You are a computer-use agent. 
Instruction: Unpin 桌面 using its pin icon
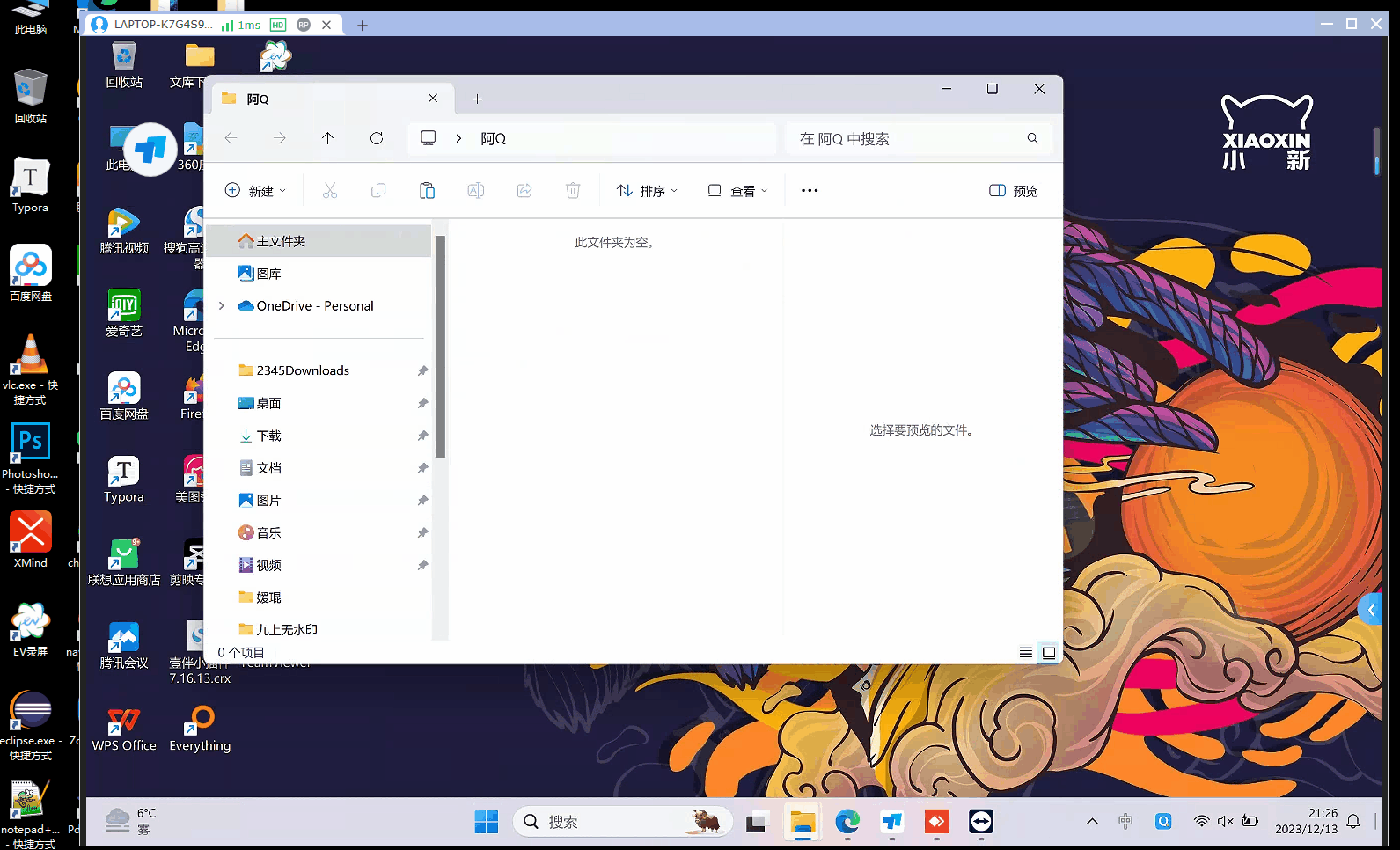422,403
